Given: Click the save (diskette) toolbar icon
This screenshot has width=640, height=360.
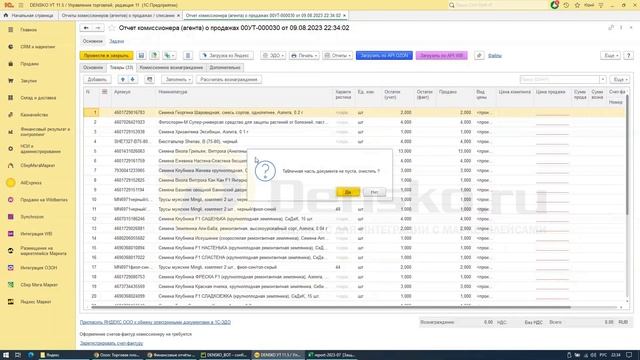Looking at the screenshot, I should pyautogui.click(x=141, y=56).
